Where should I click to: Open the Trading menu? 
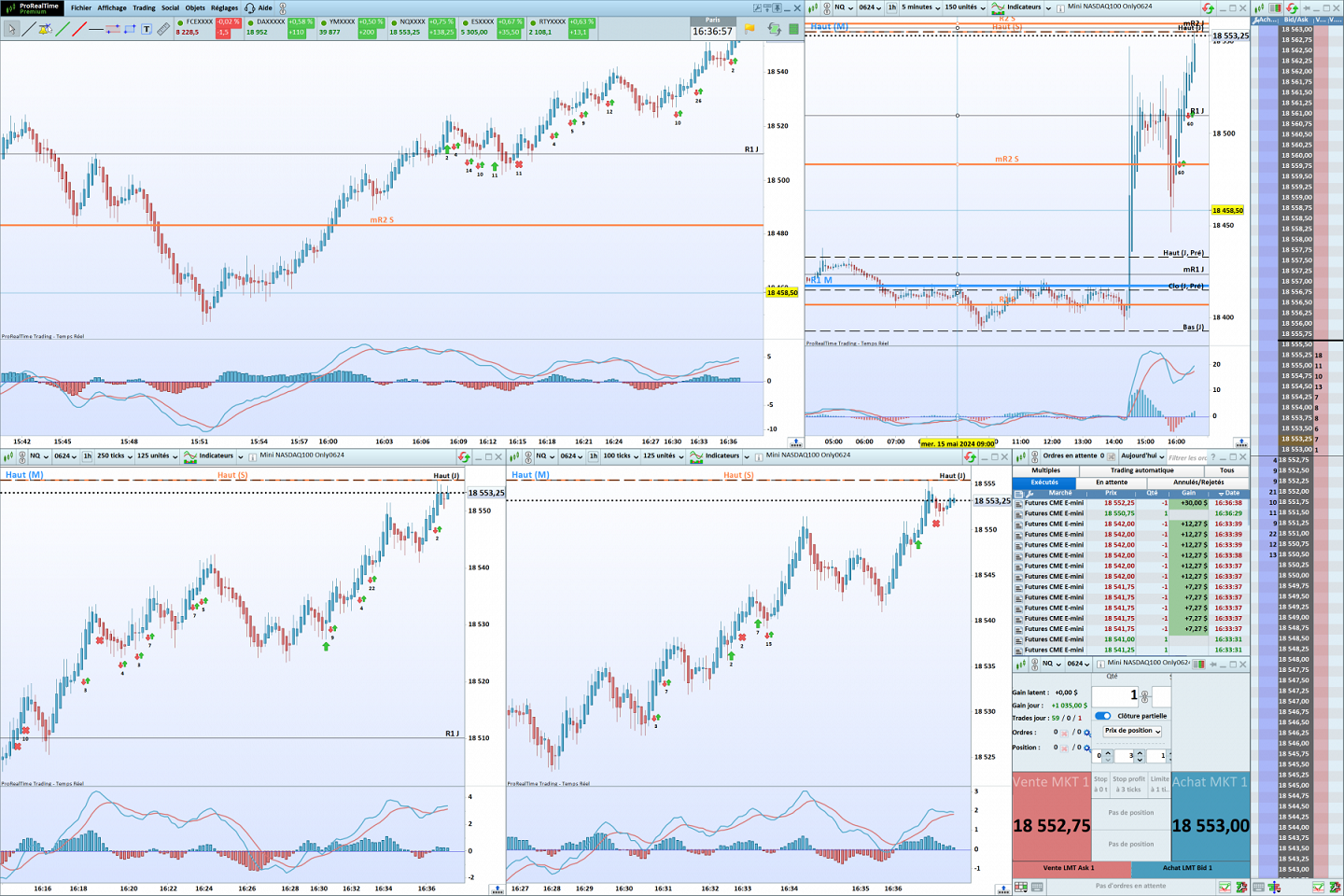tap(144, 7)
